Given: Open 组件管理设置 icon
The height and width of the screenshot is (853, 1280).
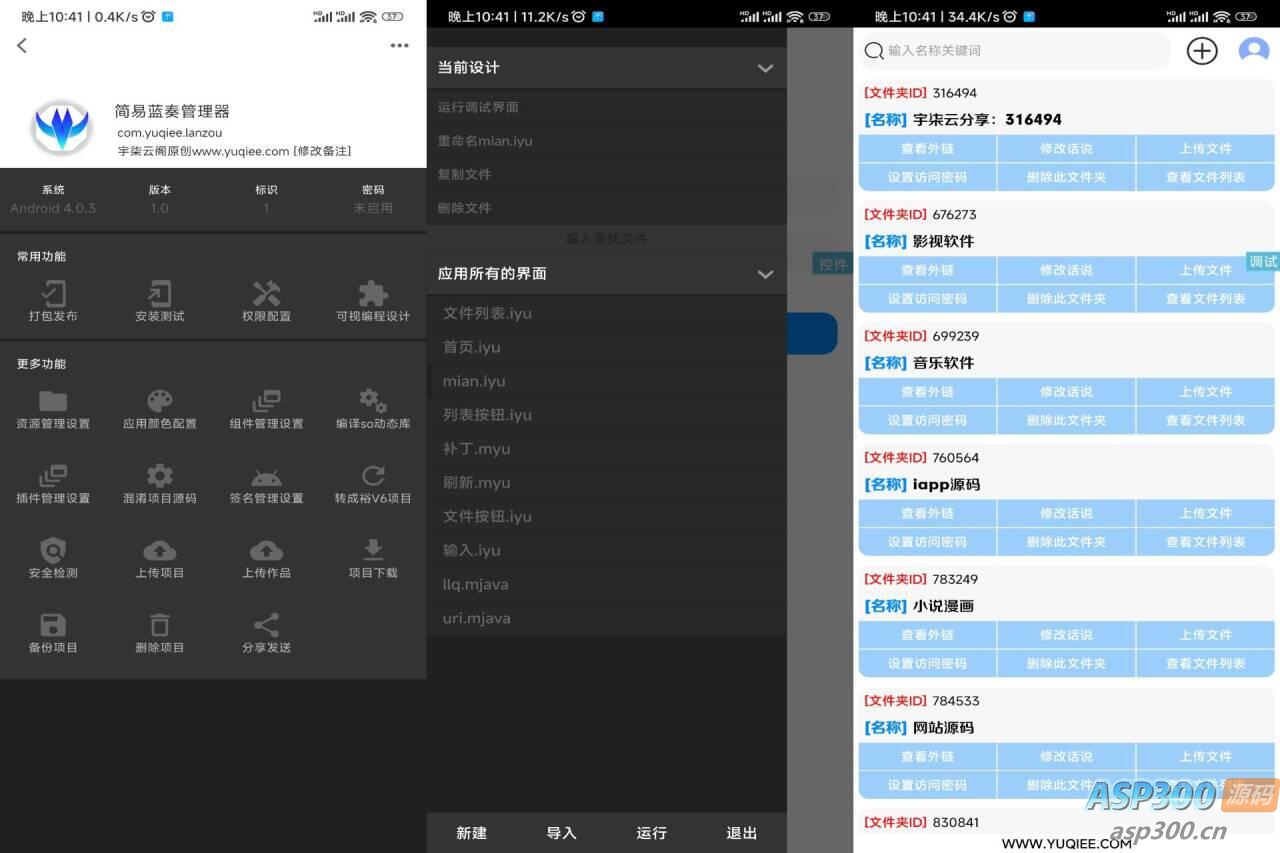Looking at the screenshot, I should pos(266,401).
